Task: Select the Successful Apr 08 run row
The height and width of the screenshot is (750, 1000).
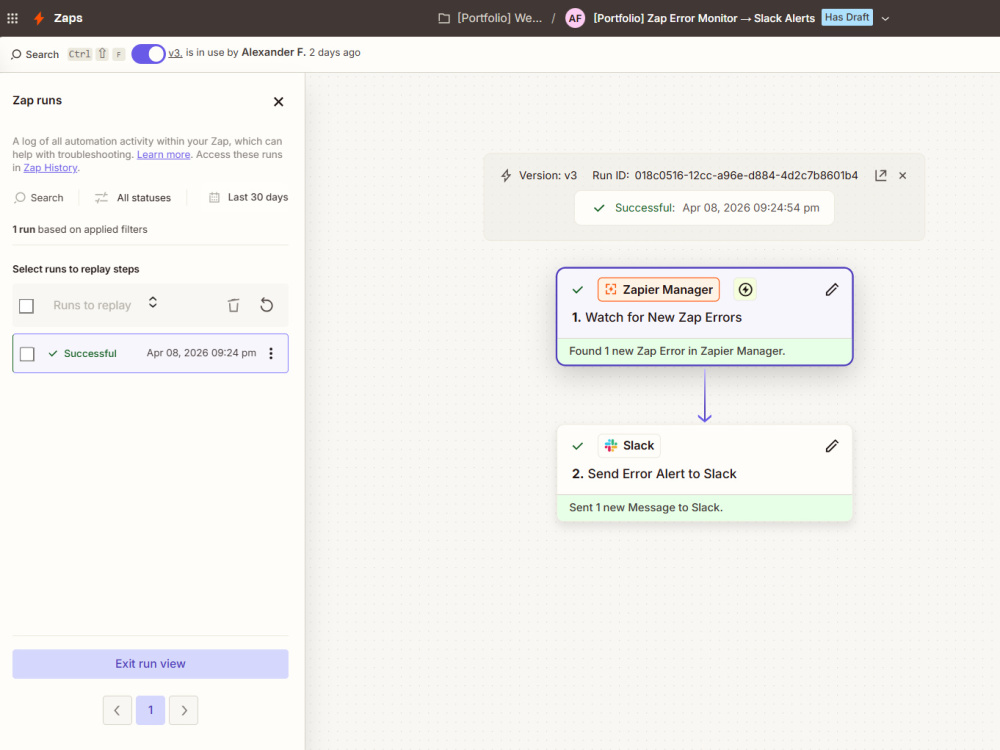Action: (x=151, y=353)
